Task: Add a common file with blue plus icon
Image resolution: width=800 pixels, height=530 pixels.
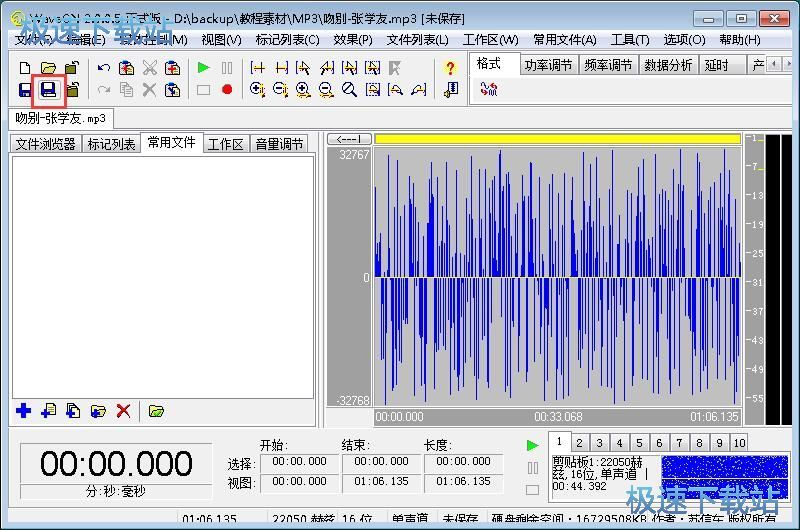Action: [23, 411]
